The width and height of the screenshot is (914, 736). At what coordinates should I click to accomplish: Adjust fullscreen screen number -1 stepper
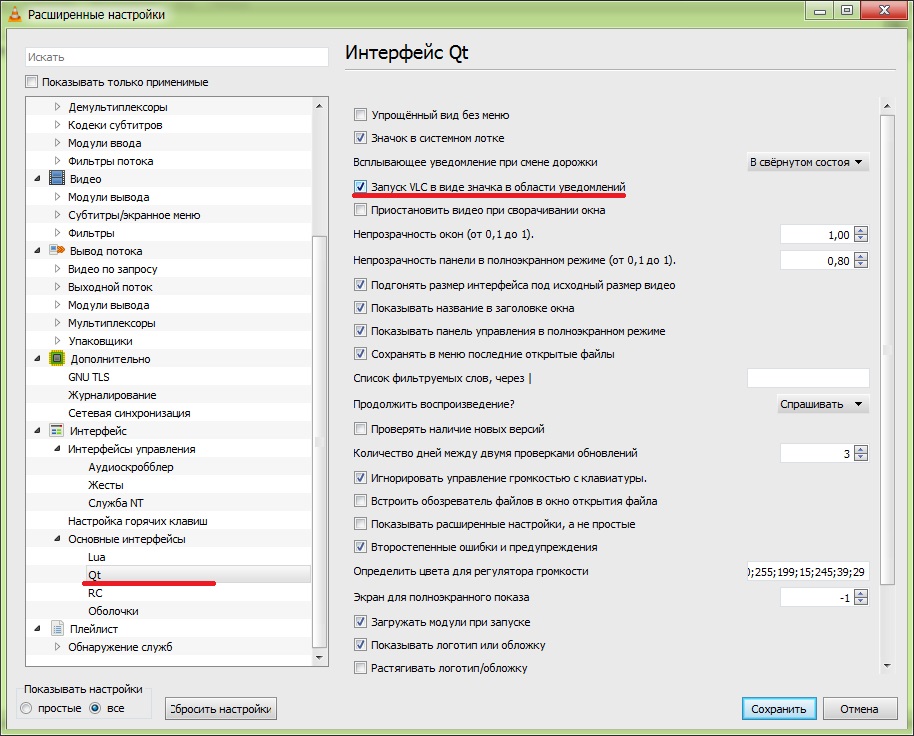tap(861, 597)
